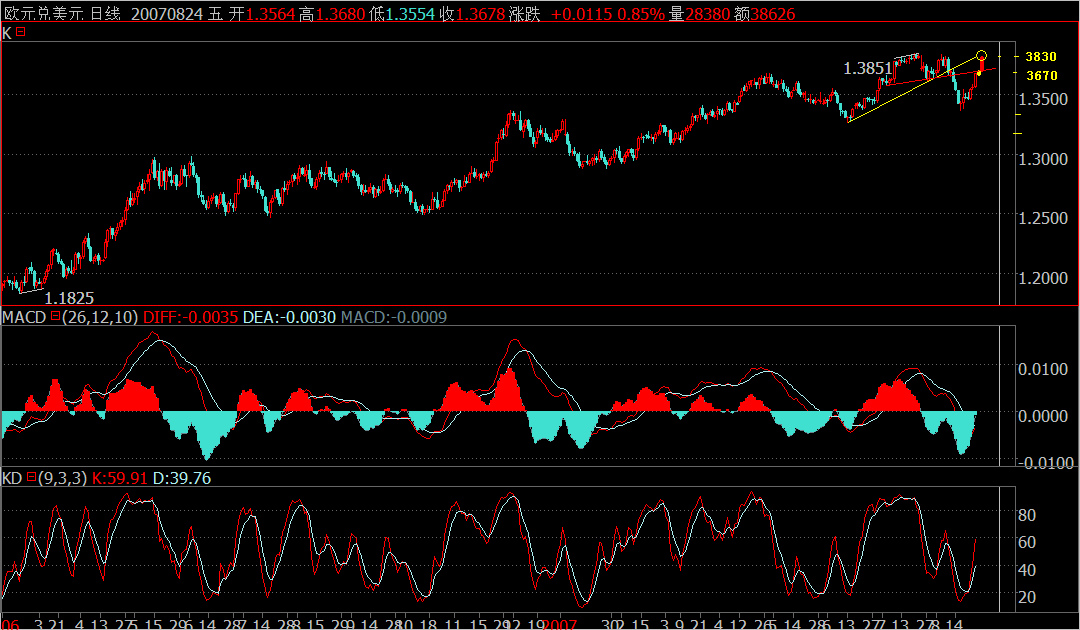Open KD parameters (9,3,3)

pyautogui.click(x=63, y=478)
